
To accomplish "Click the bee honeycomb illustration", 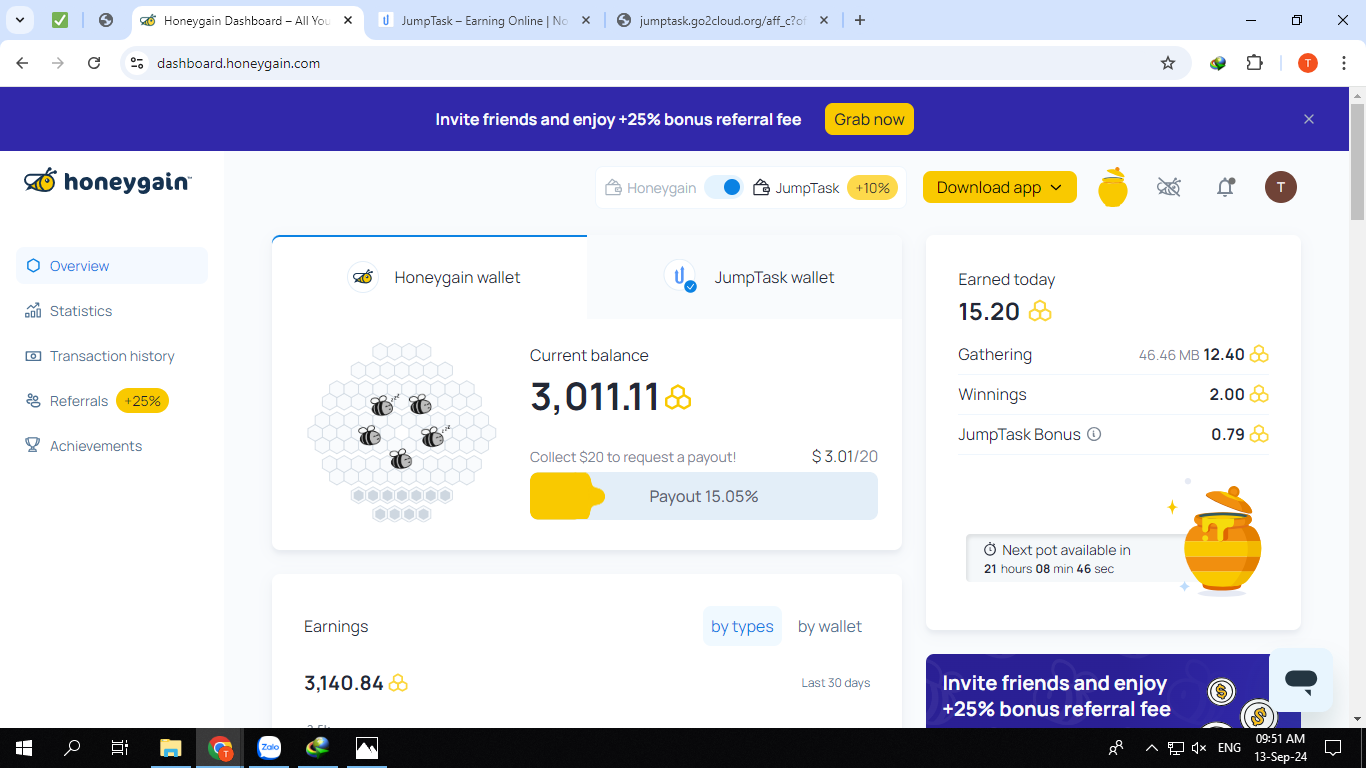I will [401, 432].
